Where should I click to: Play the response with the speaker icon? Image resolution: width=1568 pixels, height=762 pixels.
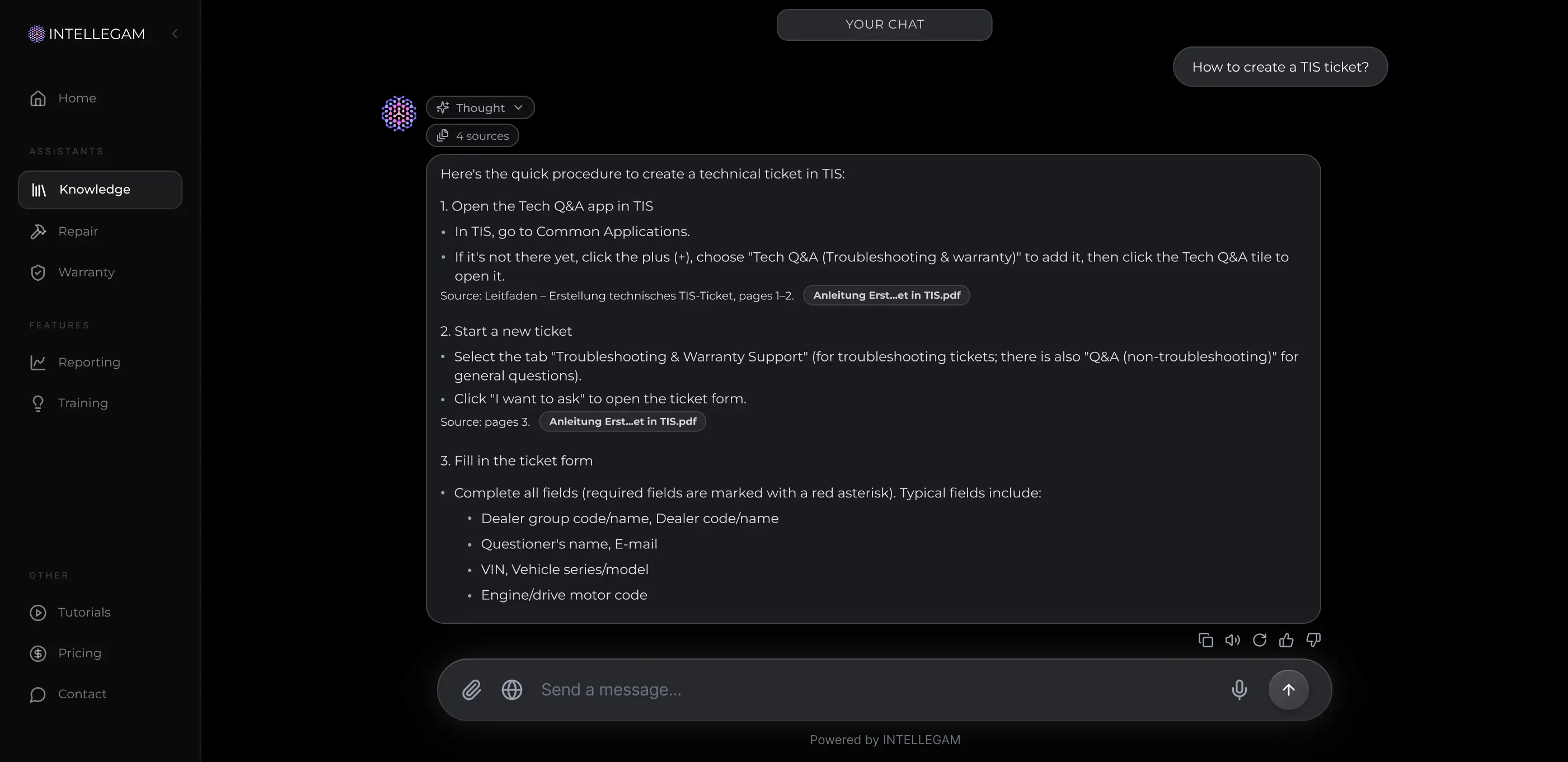(1233, 639)
